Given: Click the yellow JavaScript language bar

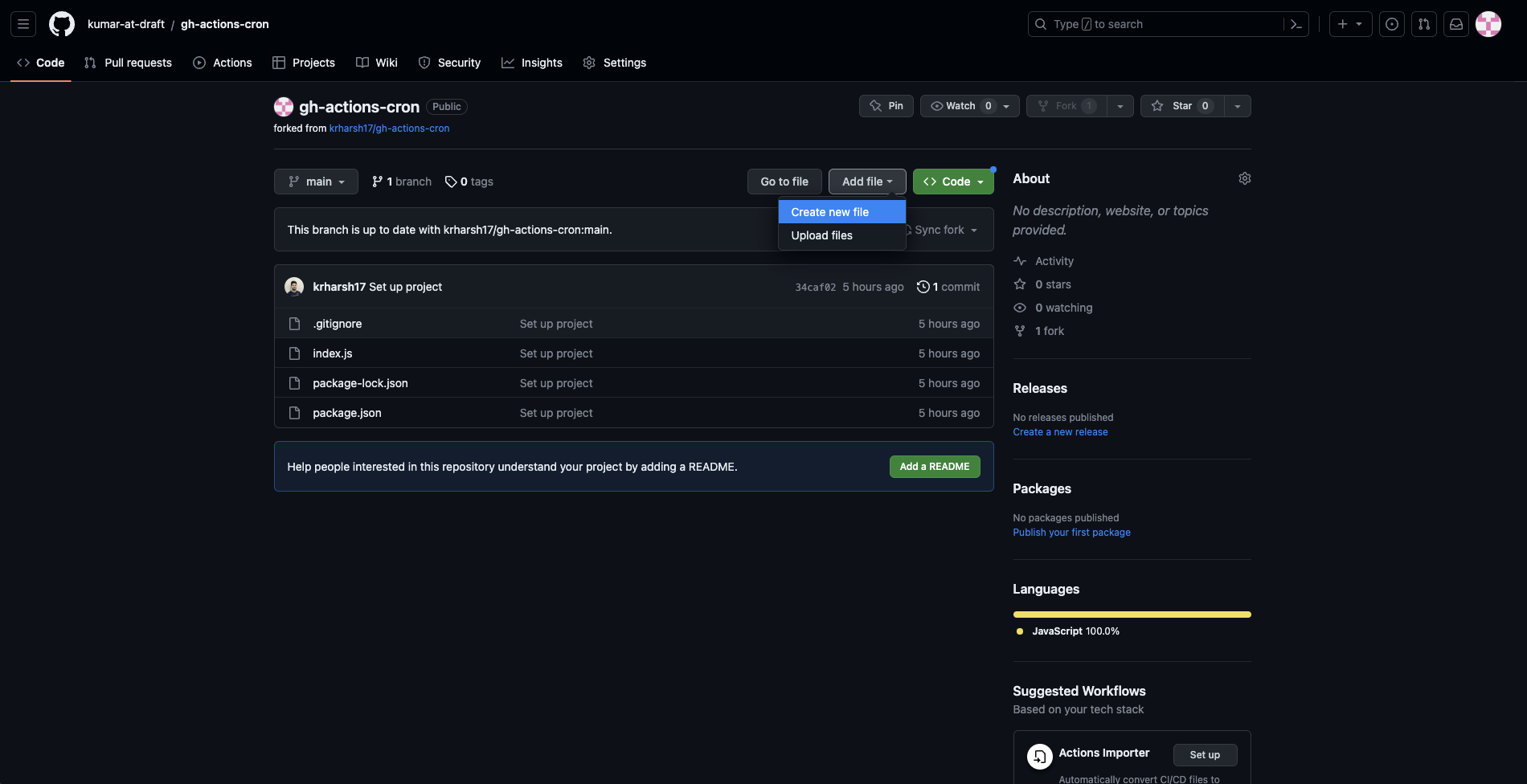Looking at the screenshot, I should coord(1132,615).
